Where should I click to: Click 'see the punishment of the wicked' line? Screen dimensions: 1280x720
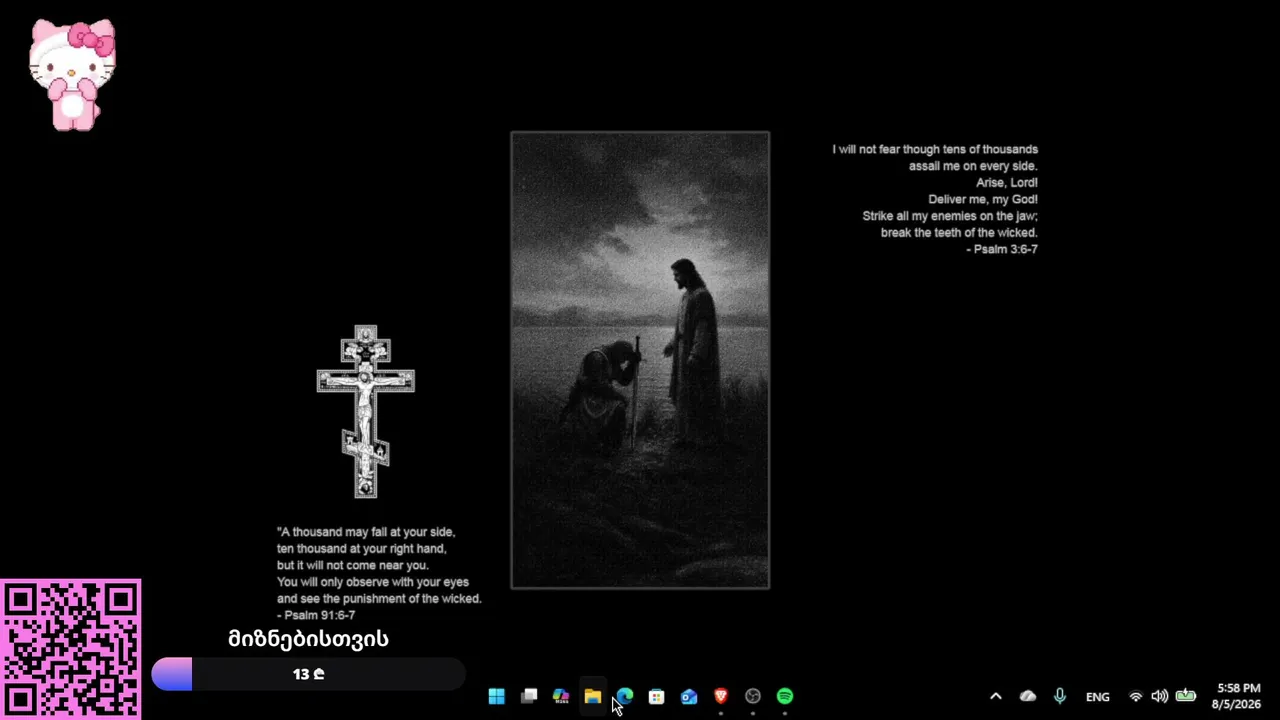click(379, 598)
